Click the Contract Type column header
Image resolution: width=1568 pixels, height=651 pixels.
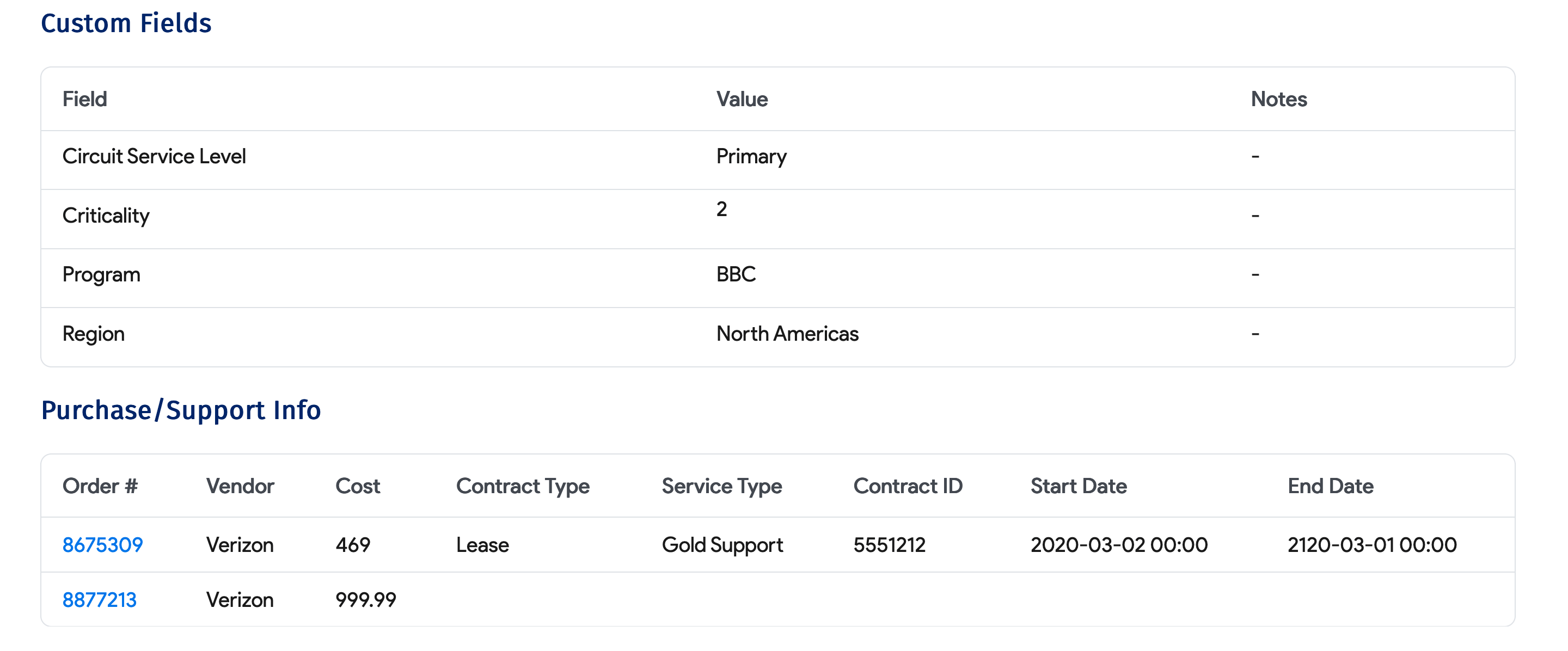point(523,486)
